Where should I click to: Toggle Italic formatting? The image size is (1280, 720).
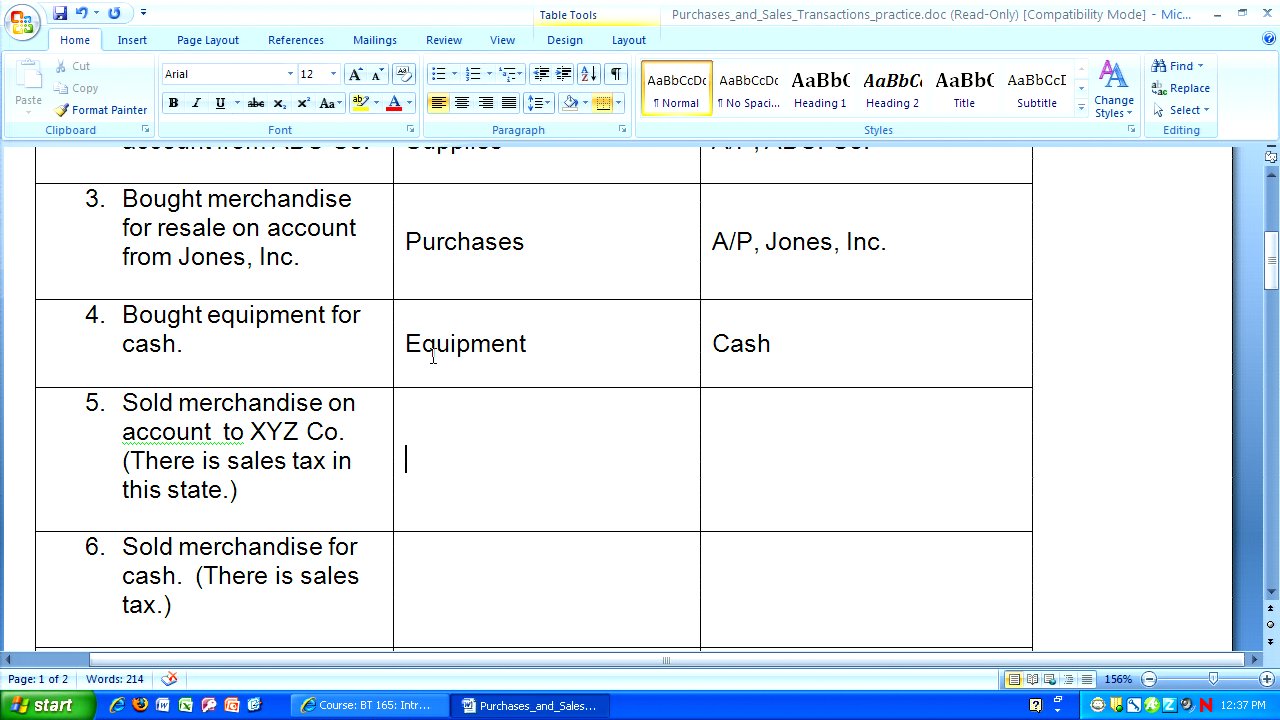click(x=196, y=103)
